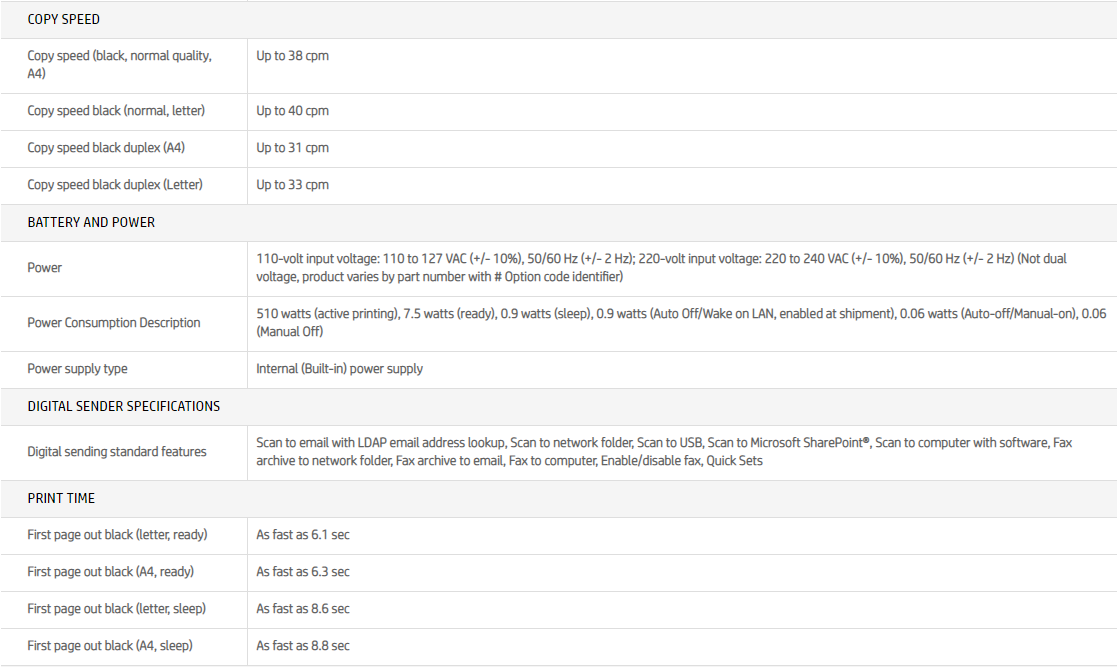Click 'First page out black (A4, sleep)' label

110,645
